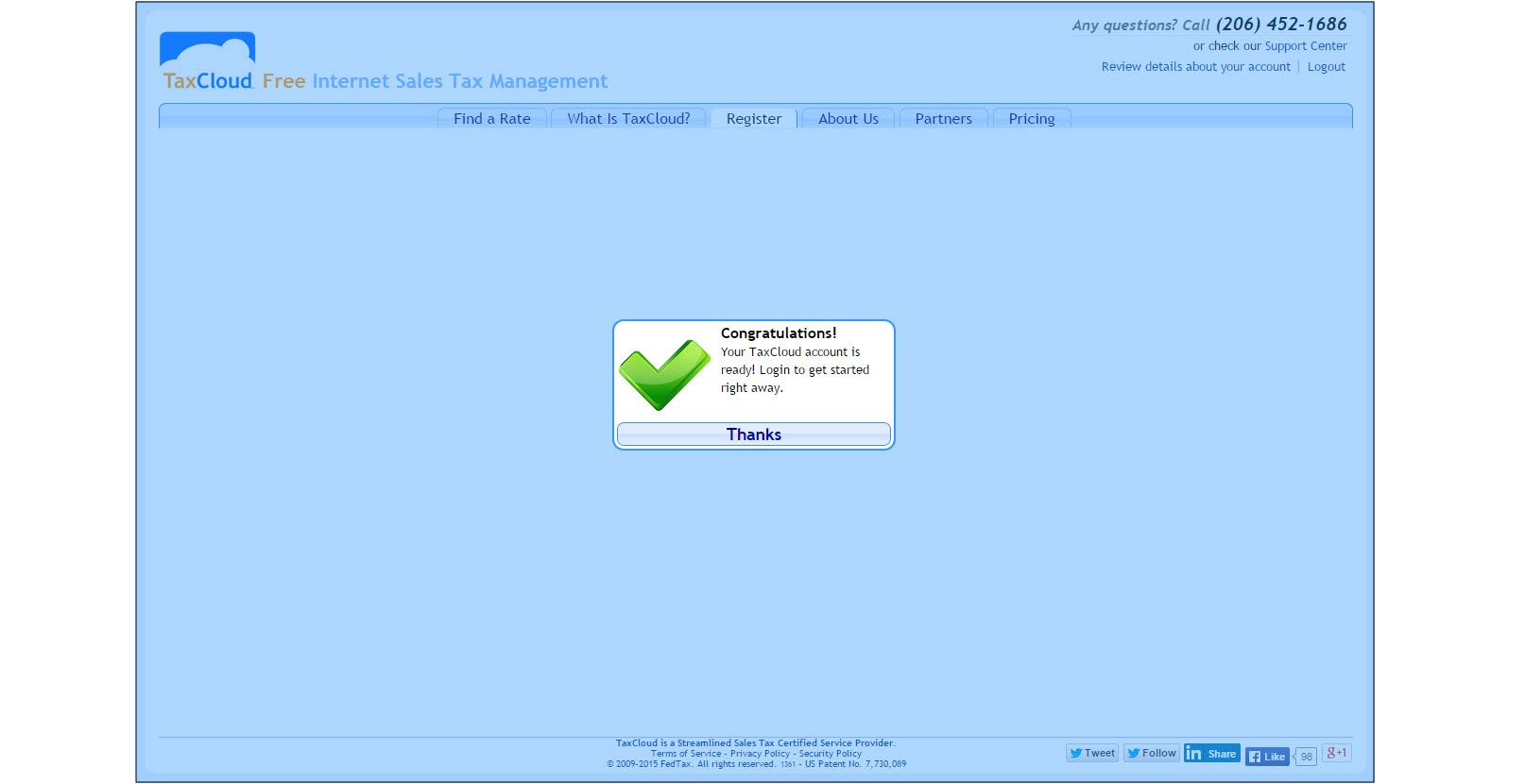Screen dimensions: 1525x784
Task: Click the account ready message text
Action: pyautogui.click(x=795, y=369)
